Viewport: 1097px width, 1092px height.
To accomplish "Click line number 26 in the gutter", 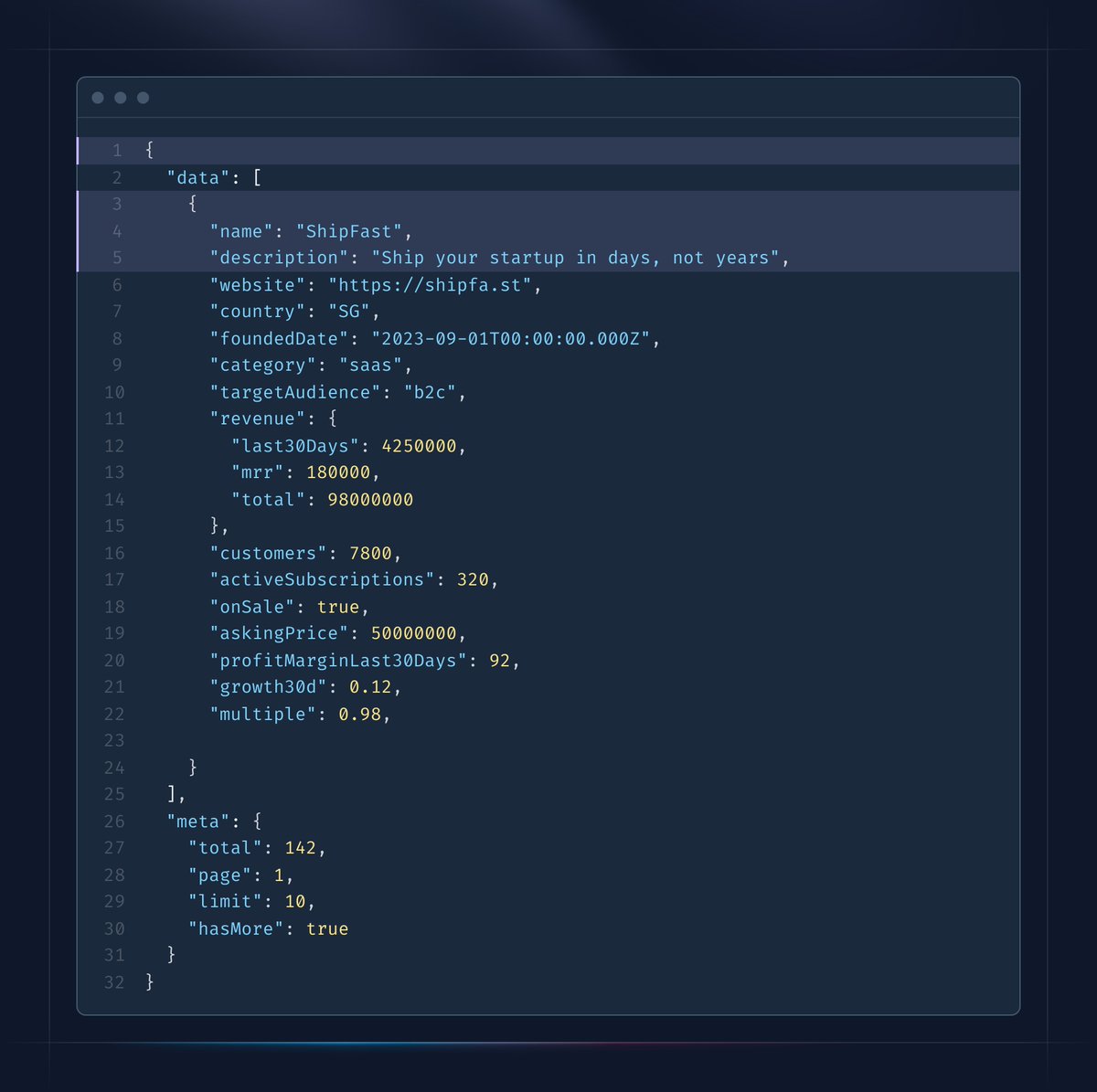I will pos(114,822).
